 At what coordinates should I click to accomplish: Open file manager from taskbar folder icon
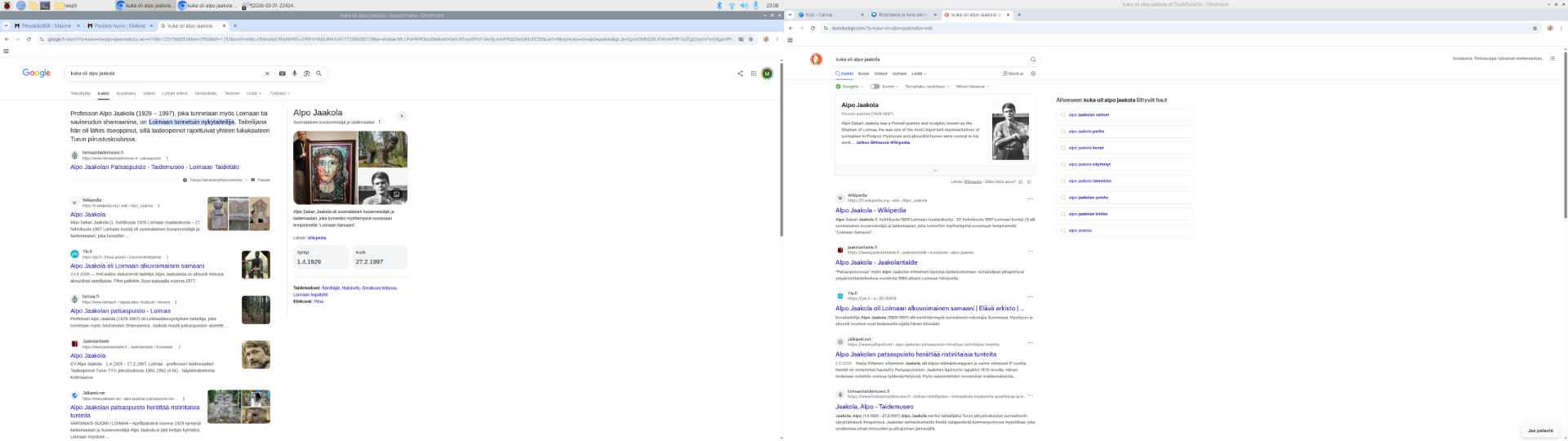(33, 5)
